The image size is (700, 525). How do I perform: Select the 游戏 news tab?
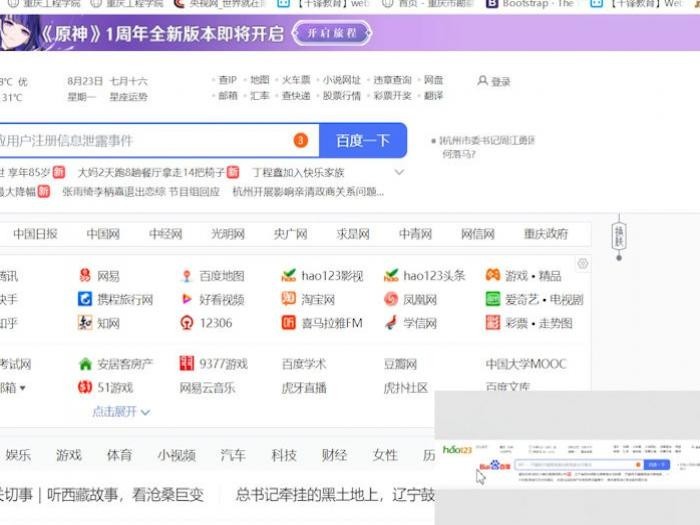point(69,455)
